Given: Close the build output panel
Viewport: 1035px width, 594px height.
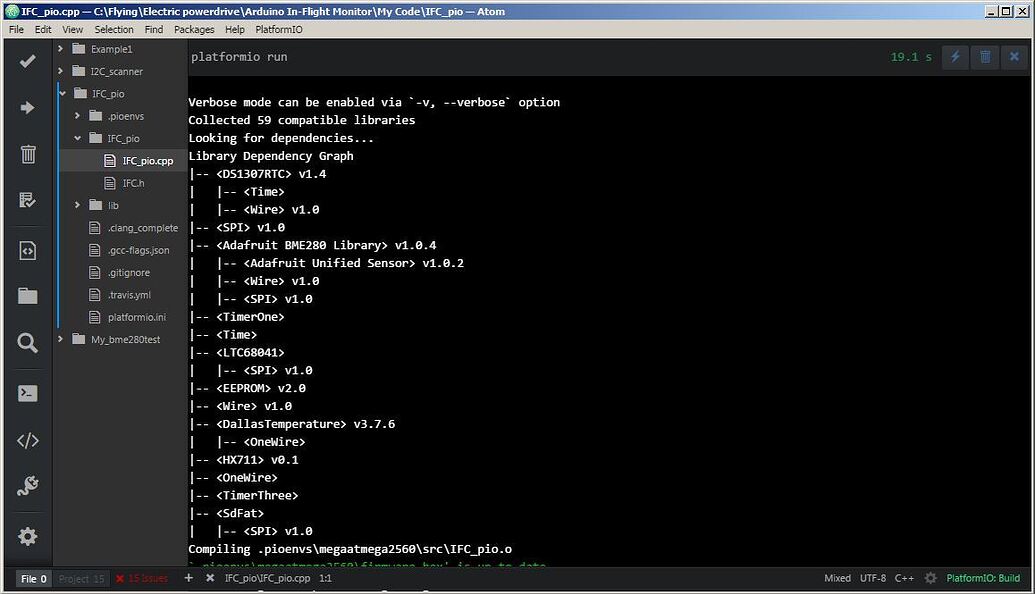Looking at the screenshot, I should (x=1014, y=57).
